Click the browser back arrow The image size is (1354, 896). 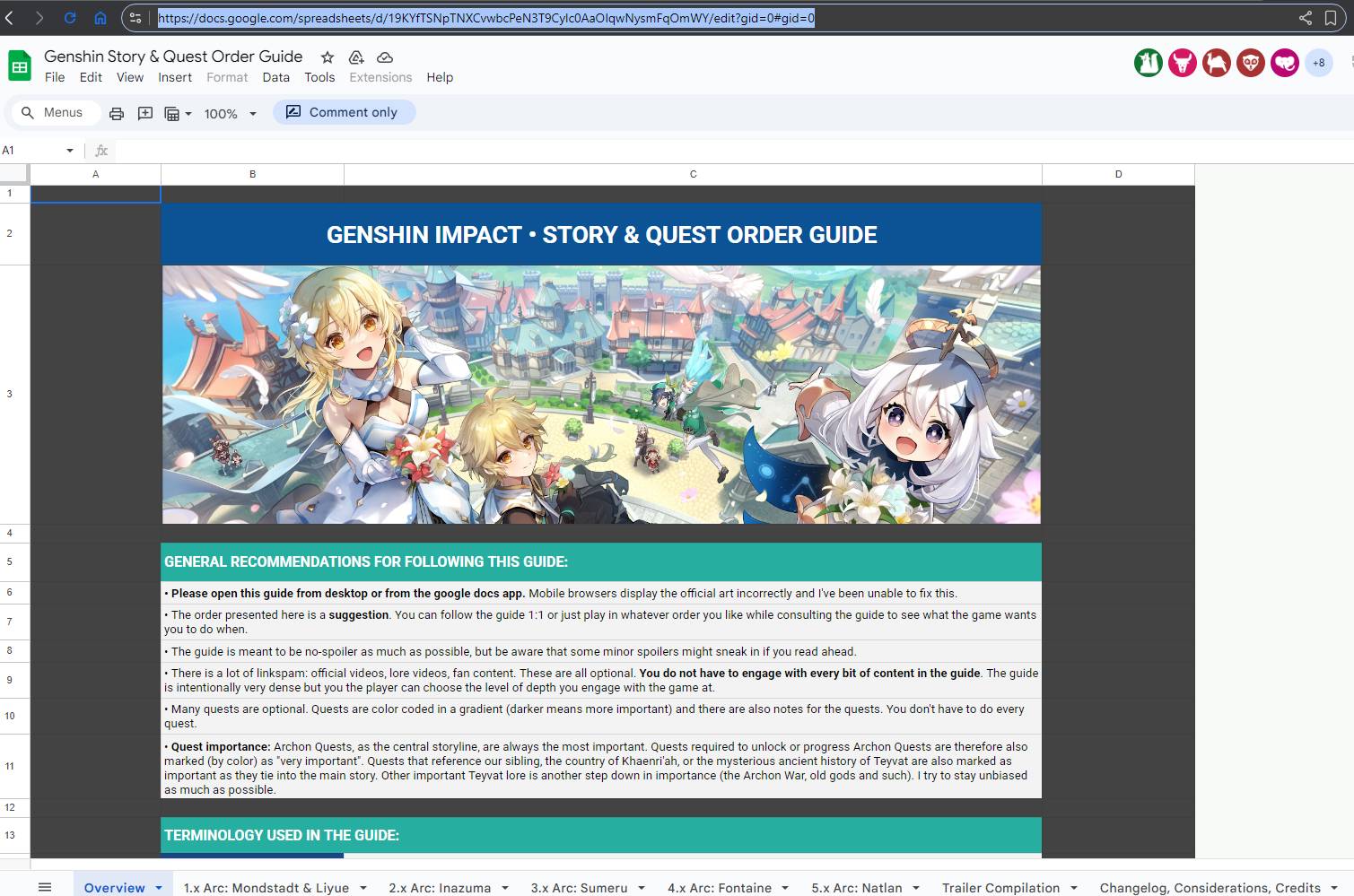[x=10, y=18]
